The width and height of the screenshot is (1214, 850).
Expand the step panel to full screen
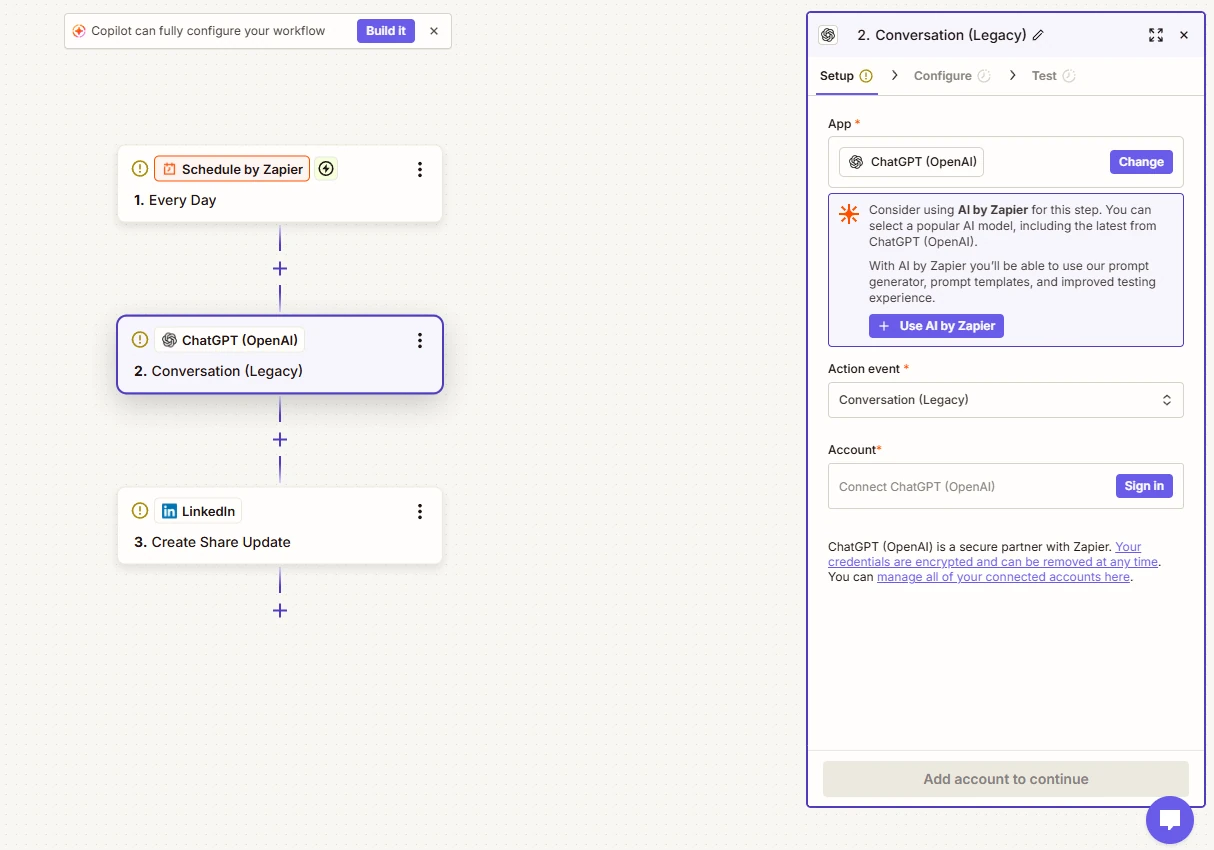point(1156,35)
